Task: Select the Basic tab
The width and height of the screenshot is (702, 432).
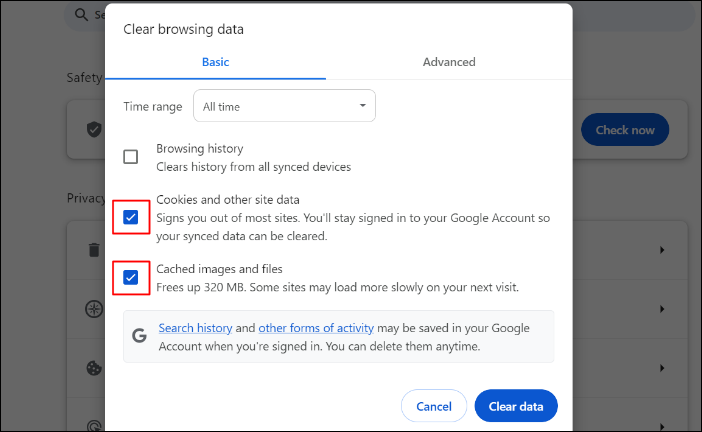Action: click(x=215, y=62)
